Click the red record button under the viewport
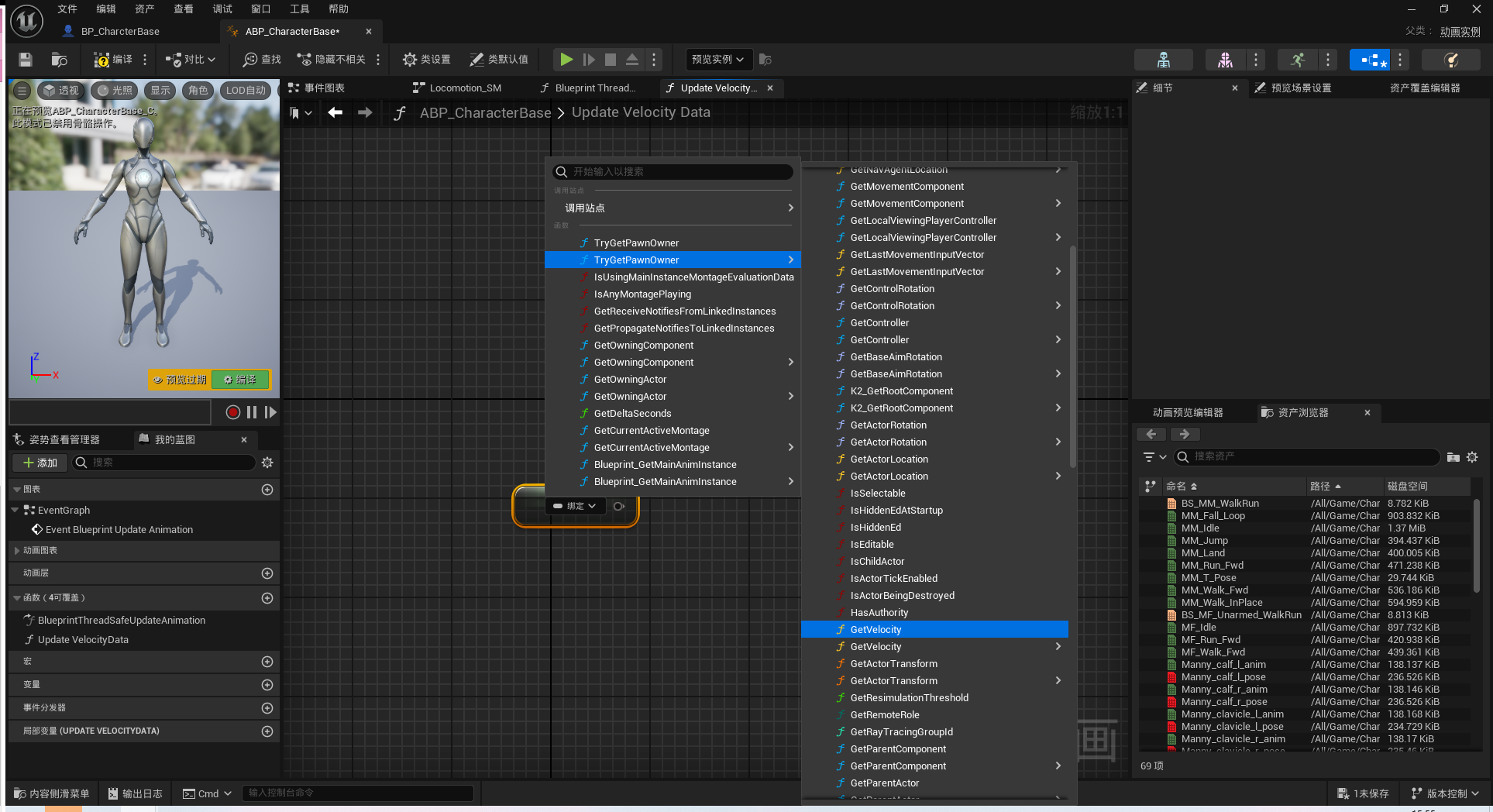1493x812 pixels. point(232,412)
